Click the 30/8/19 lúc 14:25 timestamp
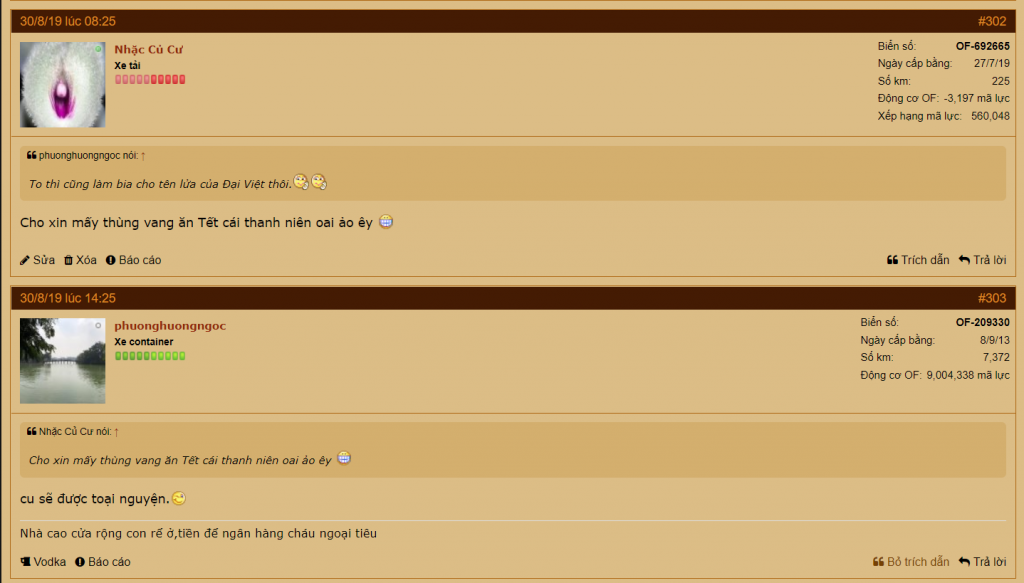The image size is (1024, 583). pyautogui.click(x=68, y=298)
